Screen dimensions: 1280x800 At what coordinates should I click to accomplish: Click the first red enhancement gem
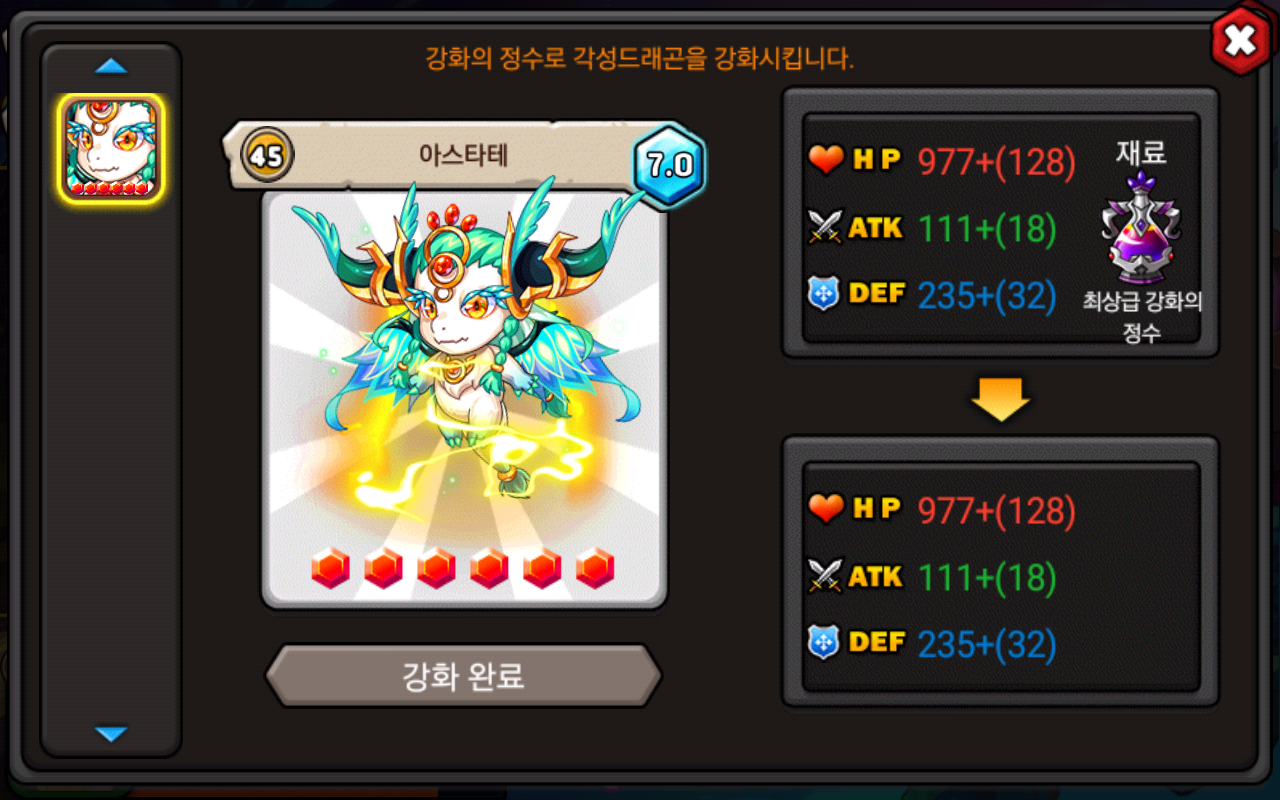pyautogui.click(x=330, y=568)
